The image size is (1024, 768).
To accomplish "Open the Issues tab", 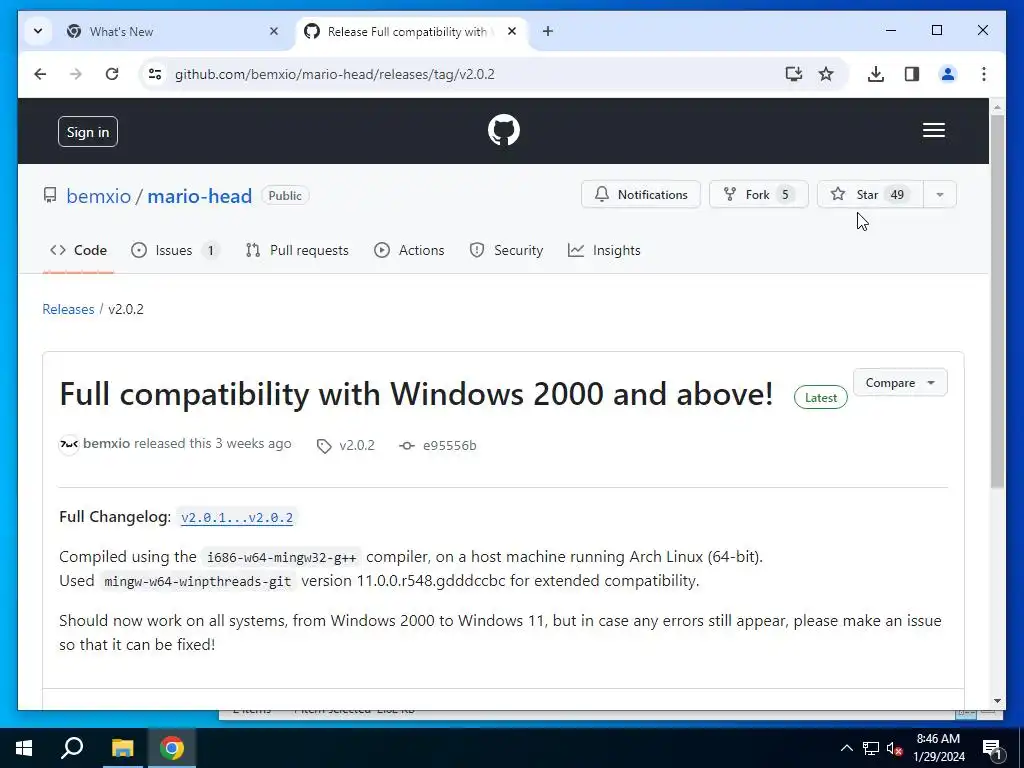I will point(174,250).
